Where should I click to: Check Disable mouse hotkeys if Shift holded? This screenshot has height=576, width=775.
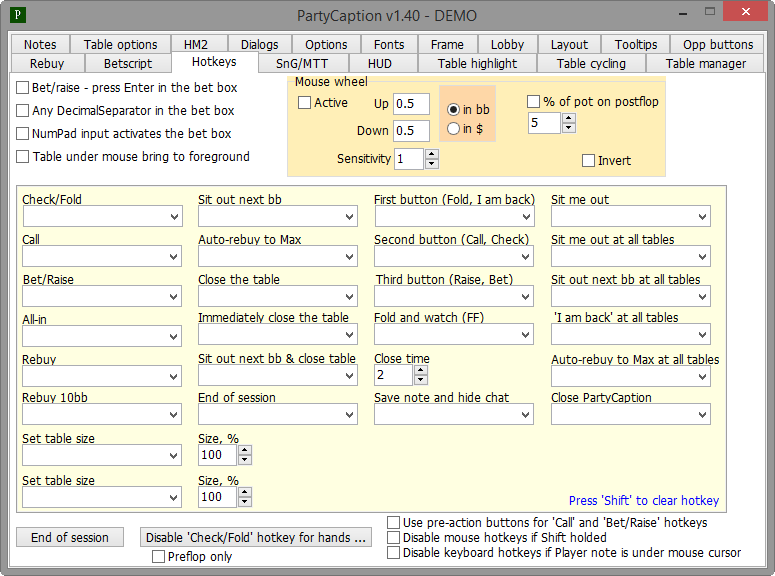click(393, 537)
